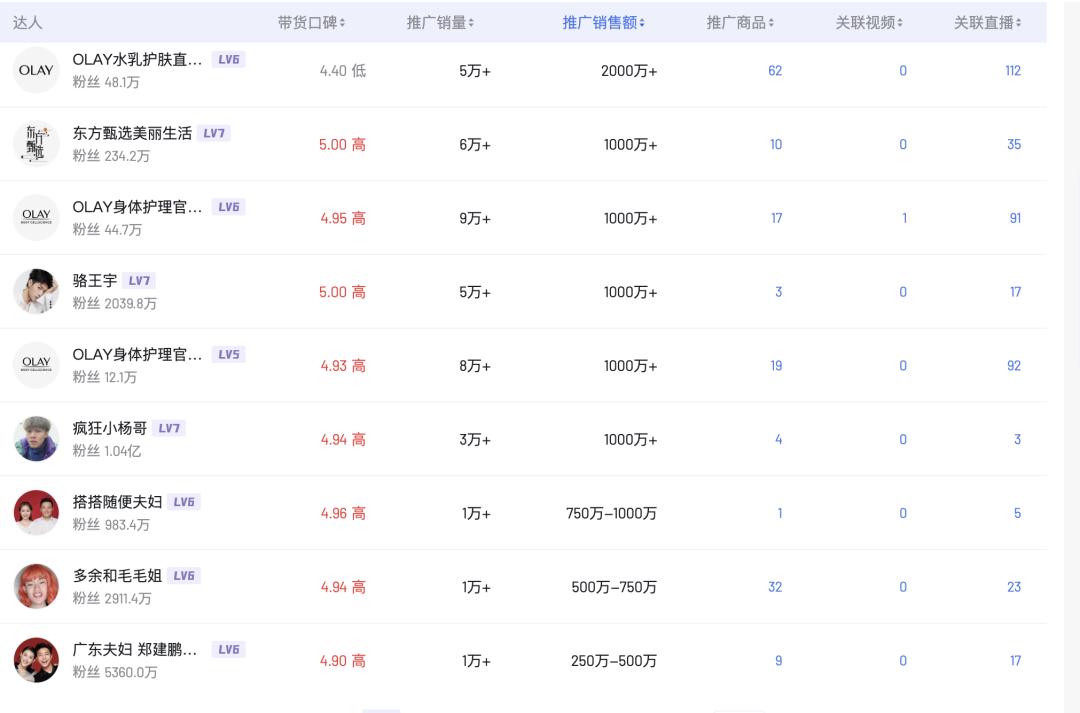
Task: Click 疯狂小杨哥 avatar picture
Action: click(x=36, y=439)
